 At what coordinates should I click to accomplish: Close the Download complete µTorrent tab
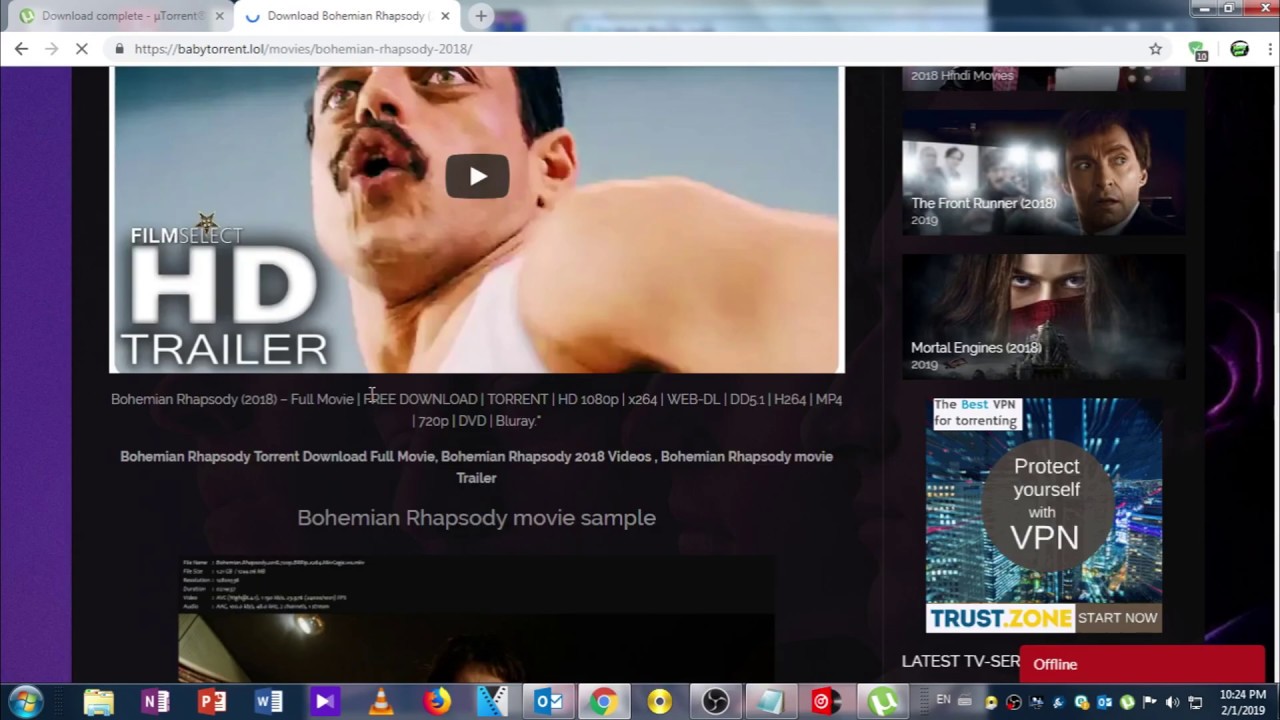[219, 16]
